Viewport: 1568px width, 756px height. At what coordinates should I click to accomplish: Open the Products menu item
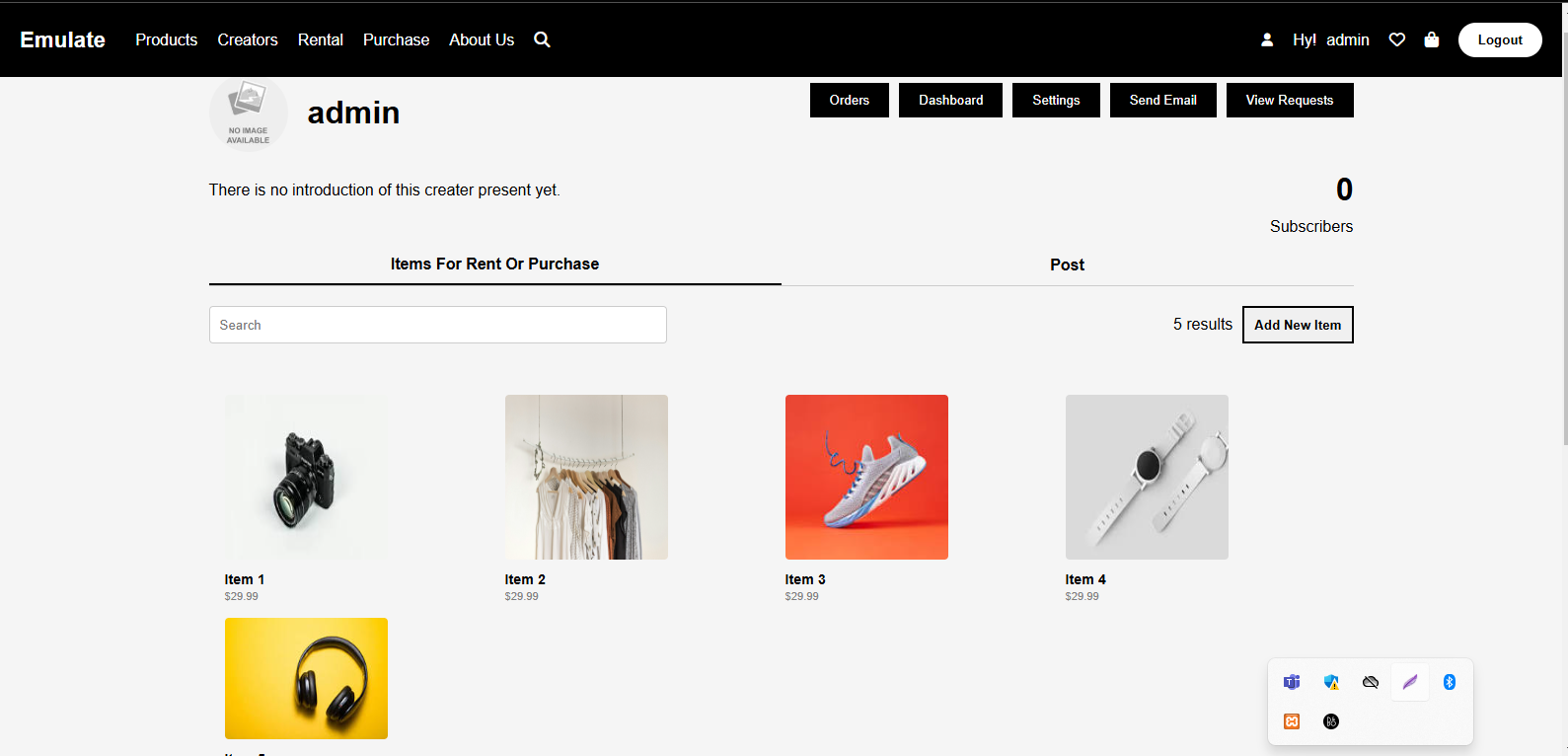pos(166,39)
